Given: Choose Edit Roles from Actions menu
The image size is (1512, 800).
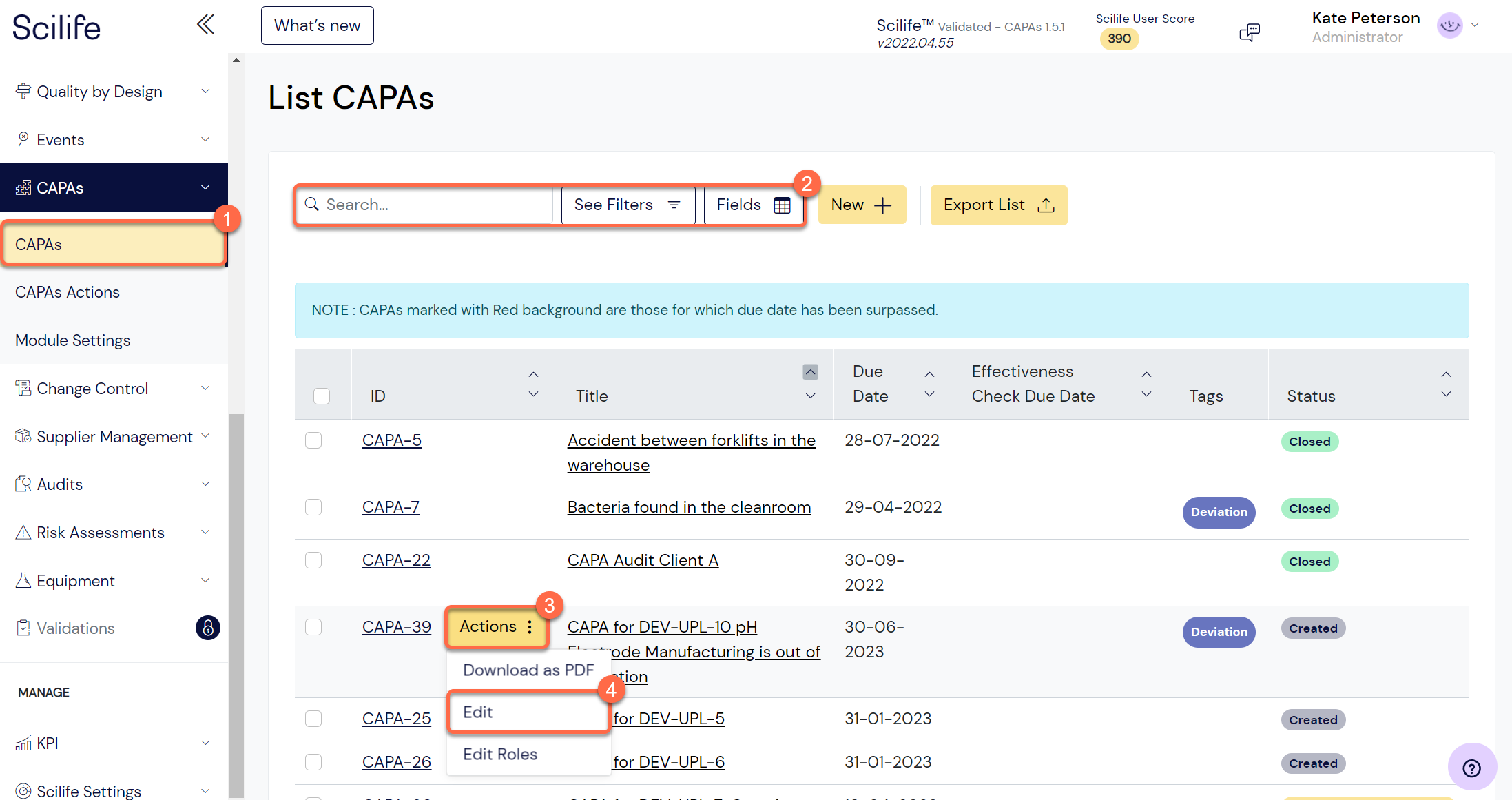Looking at the screenshot, I should click(x=528, y=754).
